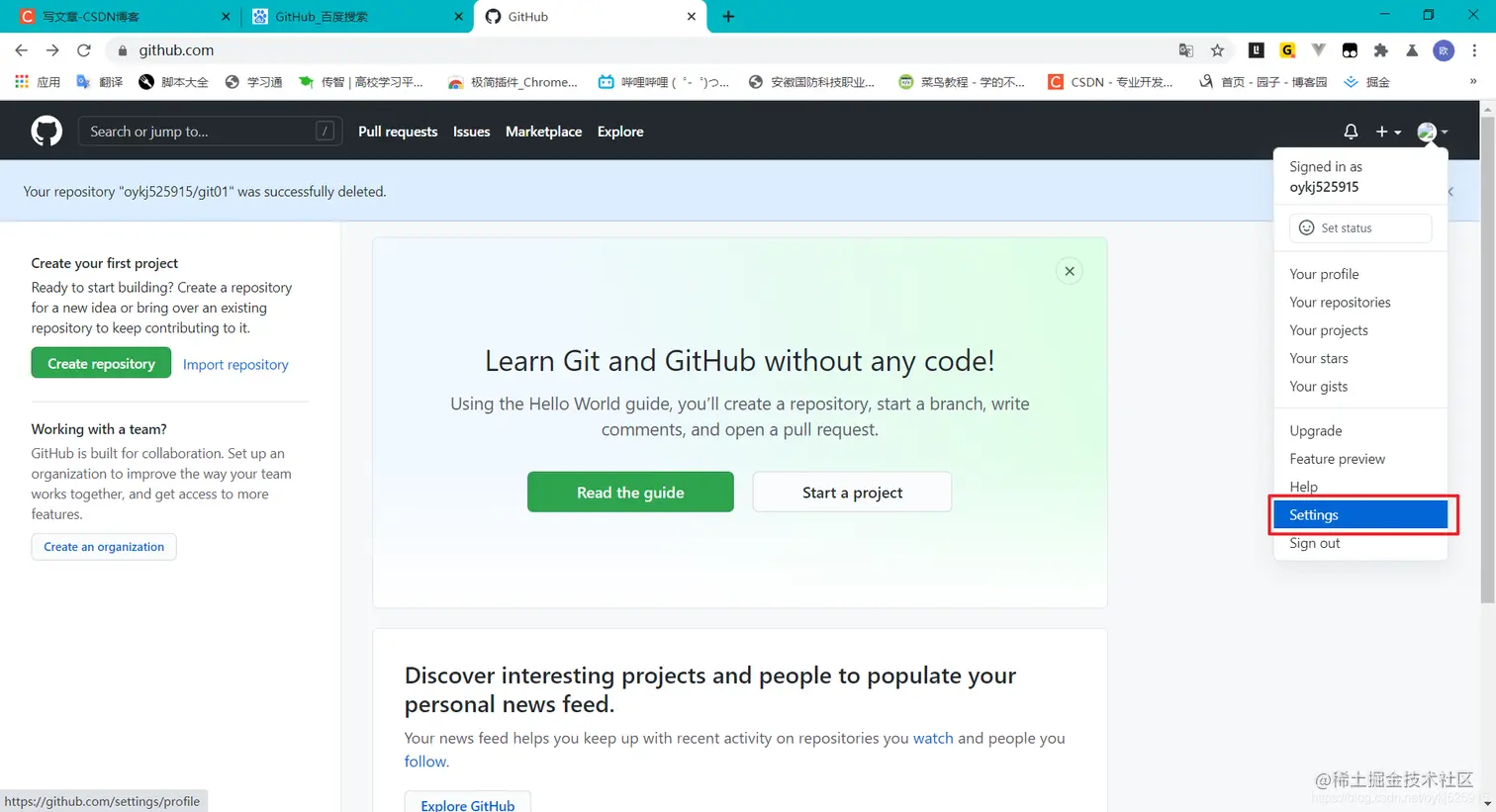
Task: Open the 哔哩哔哩 bookmark
Action: point(664,82)
